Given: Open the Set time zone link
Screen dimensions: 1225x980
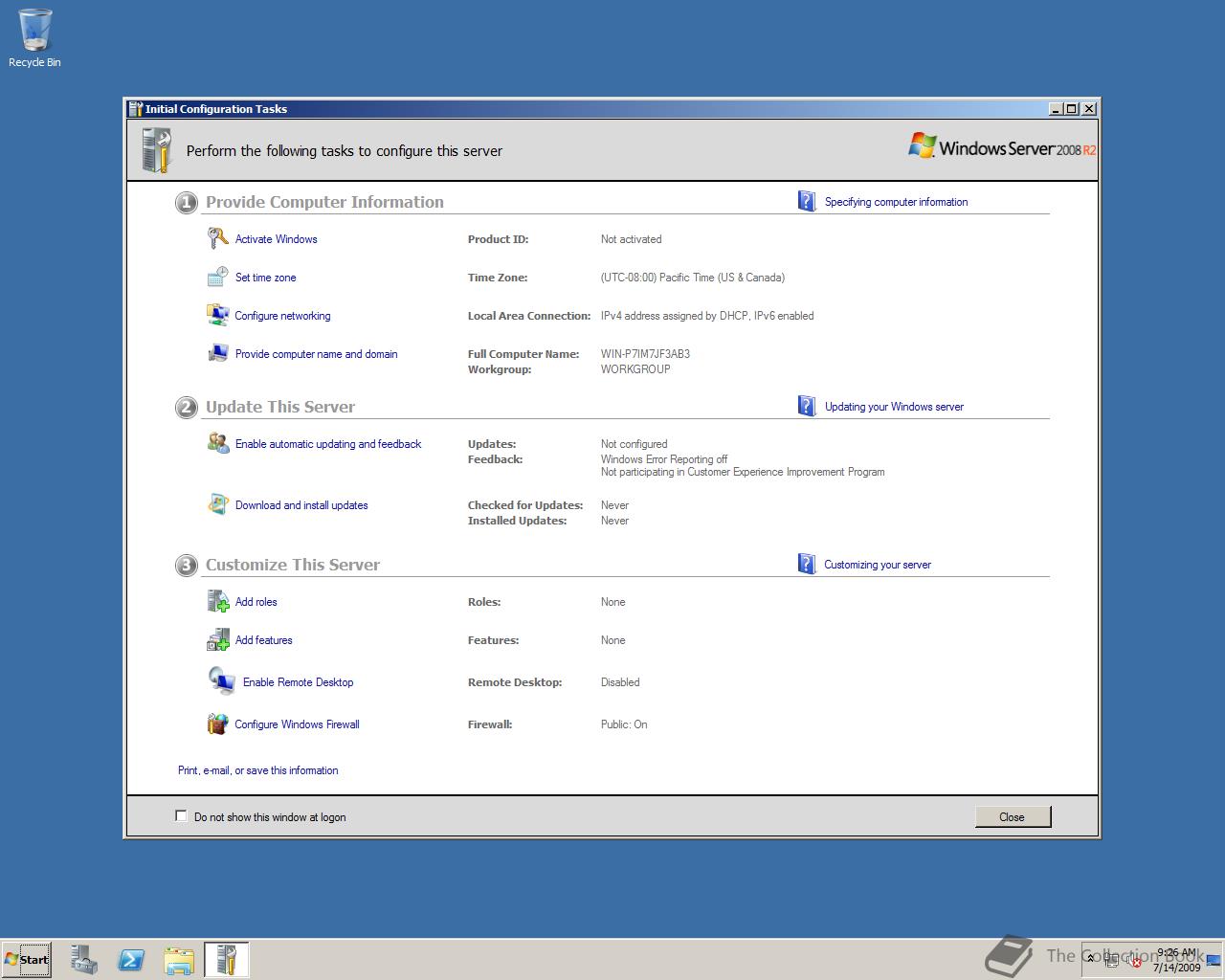Looking at the screenshot, I should 265,278.
